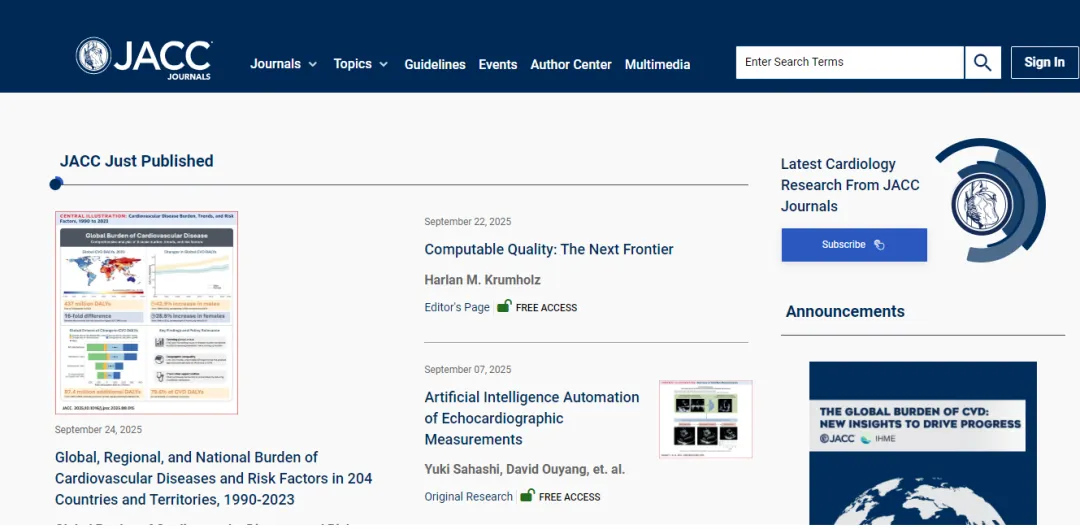Click the Editor's Page label
The height and width of the screenshot is (529, 1080).
point(457,307)
